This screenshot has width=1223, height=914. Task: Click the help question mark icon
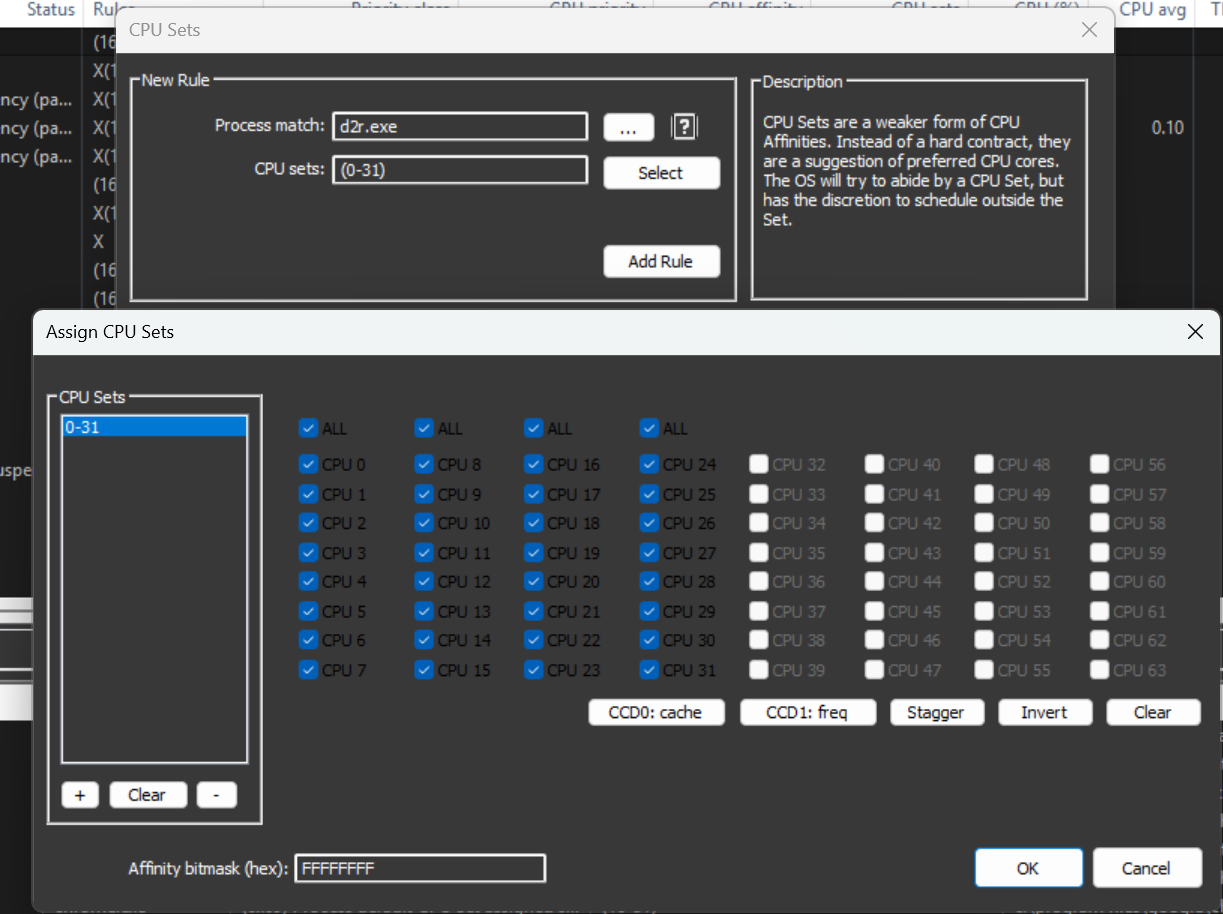click(x=684, y=127)
